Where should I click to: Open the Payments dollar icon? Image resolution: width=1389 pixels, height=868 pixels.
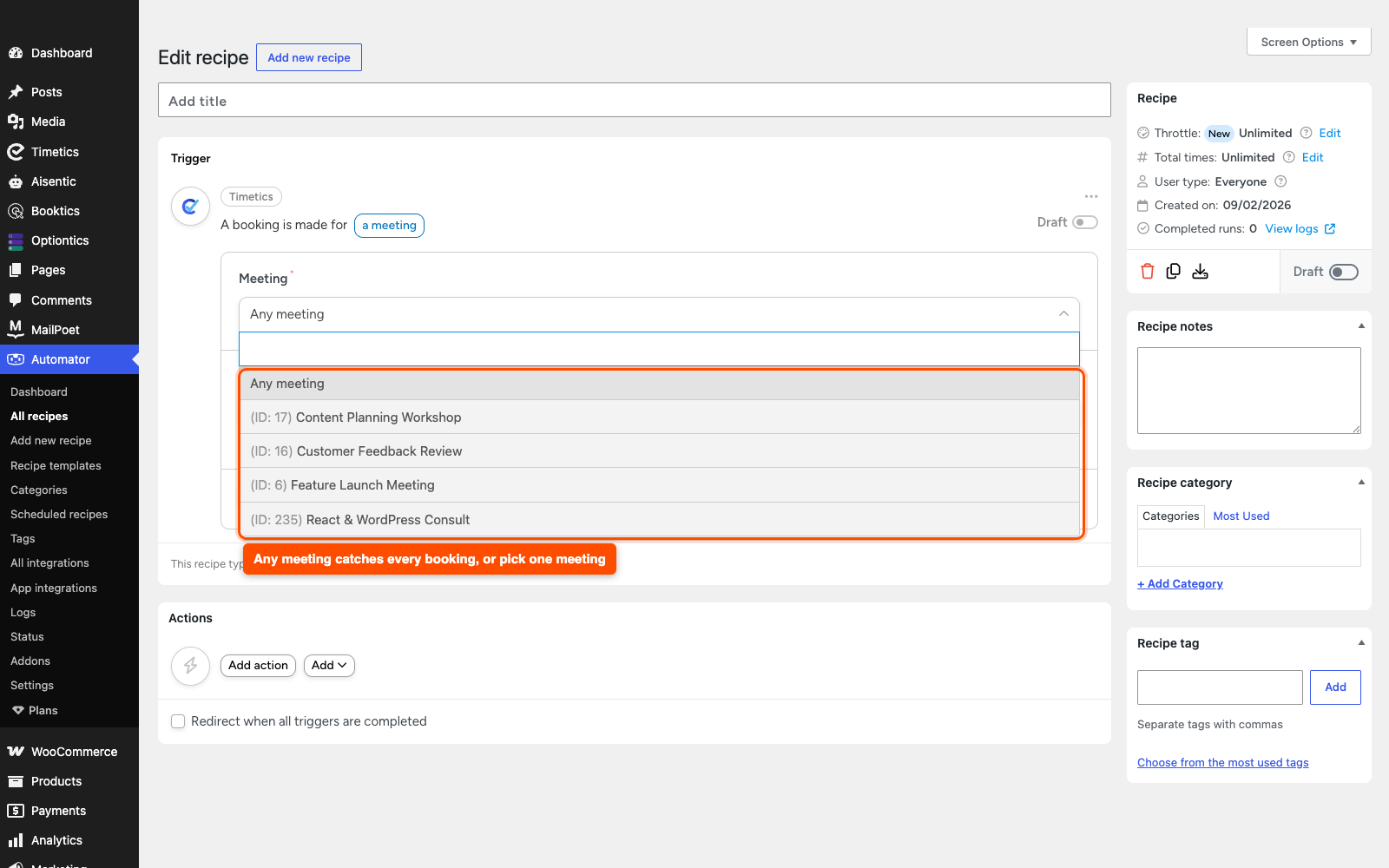pyautogui.click(x=16, y=811)
